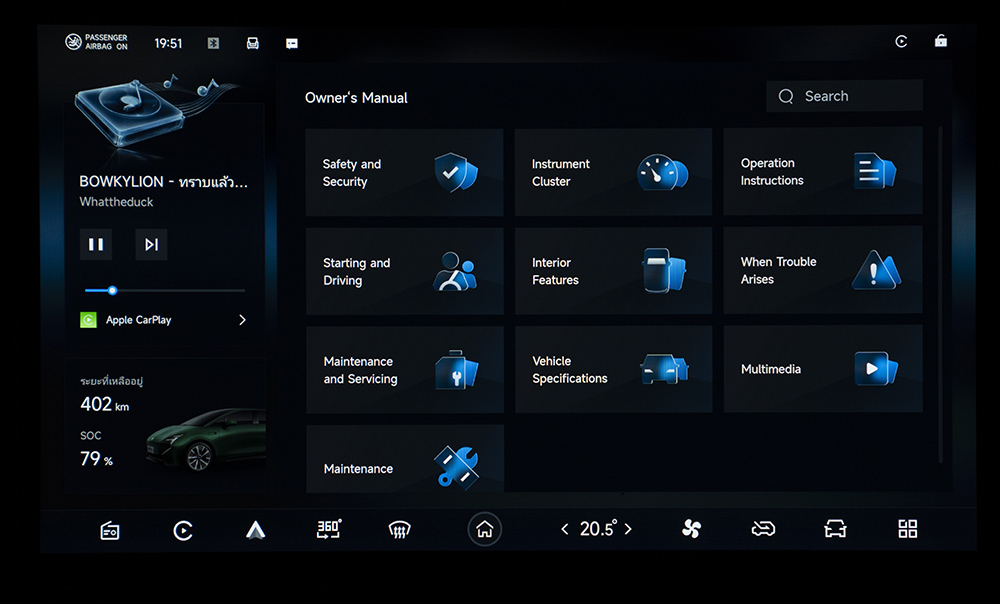Open the 360° camera view

[328, 530]
